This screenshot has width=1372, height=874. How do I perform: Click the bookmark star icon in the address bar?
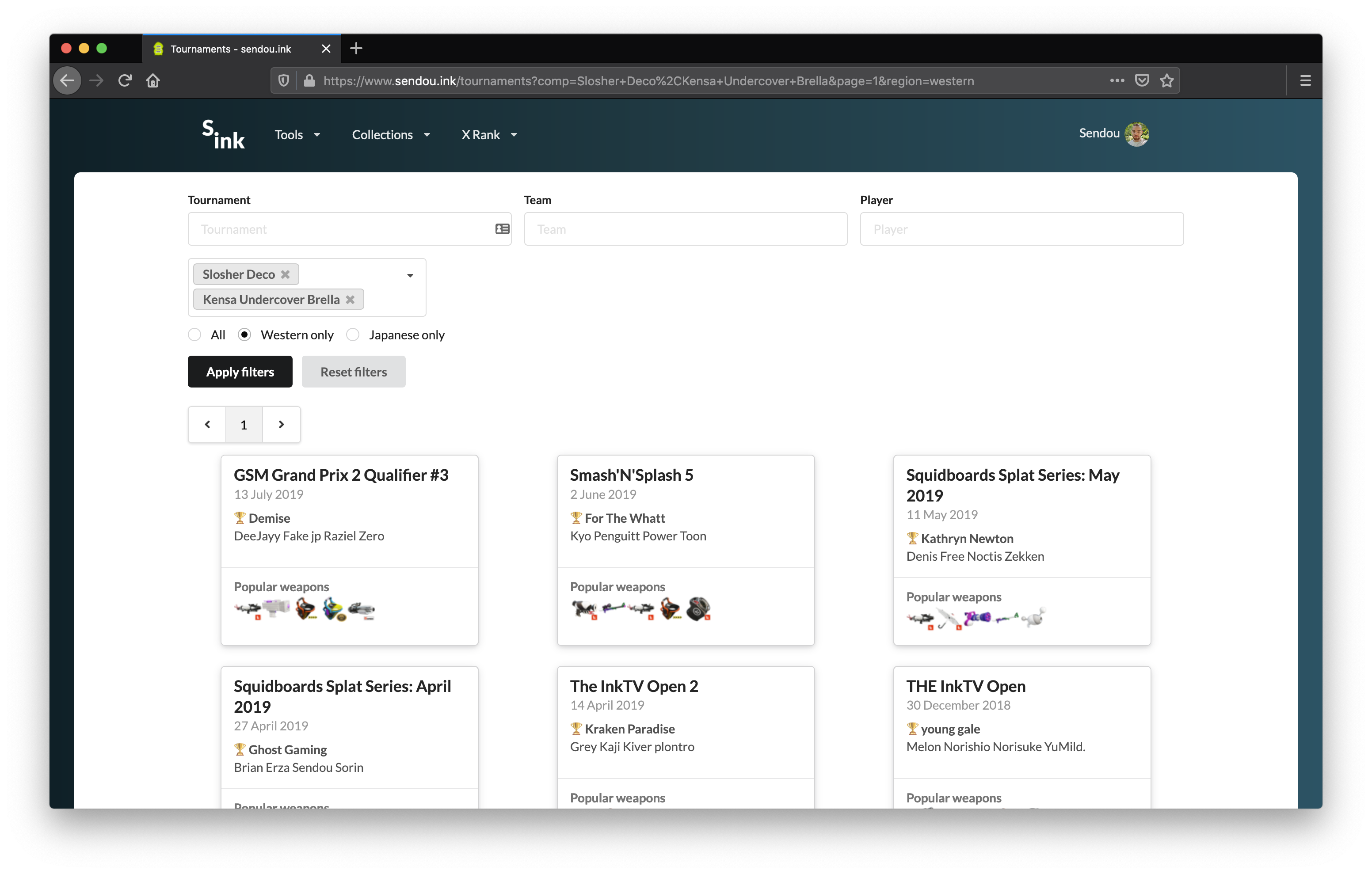click(1167, 80)
